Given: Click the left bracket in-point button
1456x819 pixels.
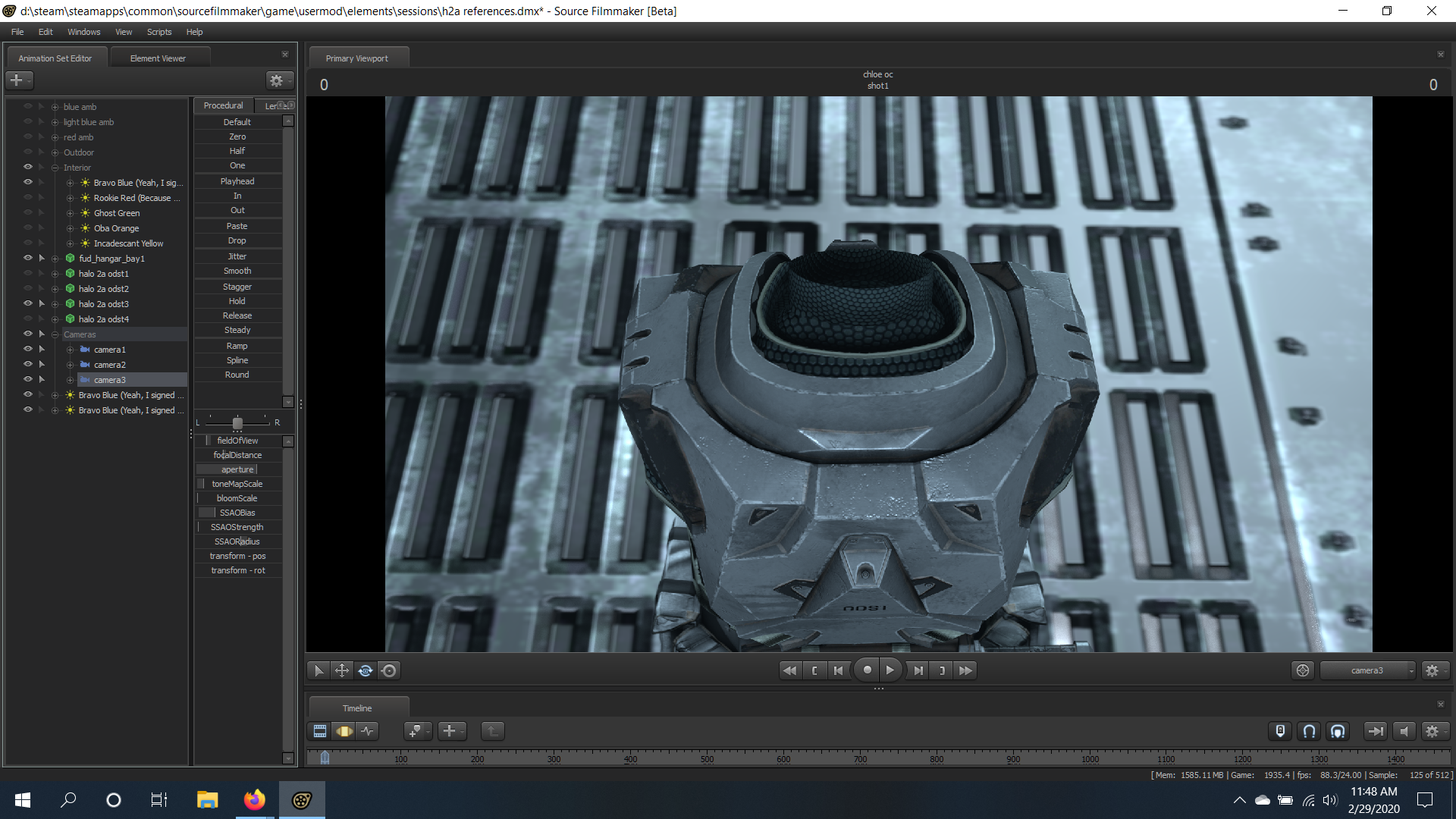Looking at the screenshot, I should tap(814, 670).
